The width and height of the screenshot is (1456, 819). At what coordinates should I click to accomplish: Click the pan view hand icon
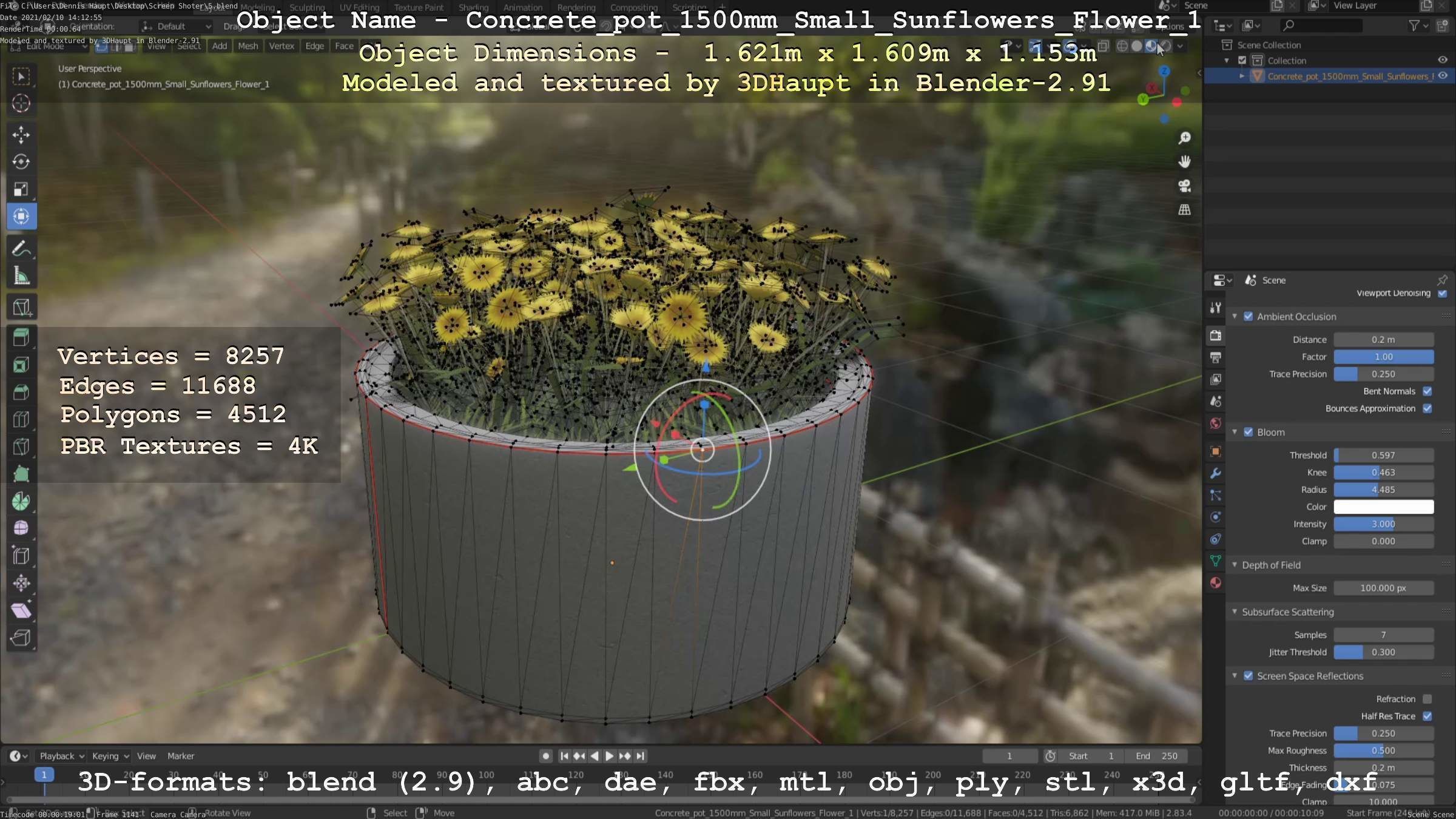(x=1184, y=162)
